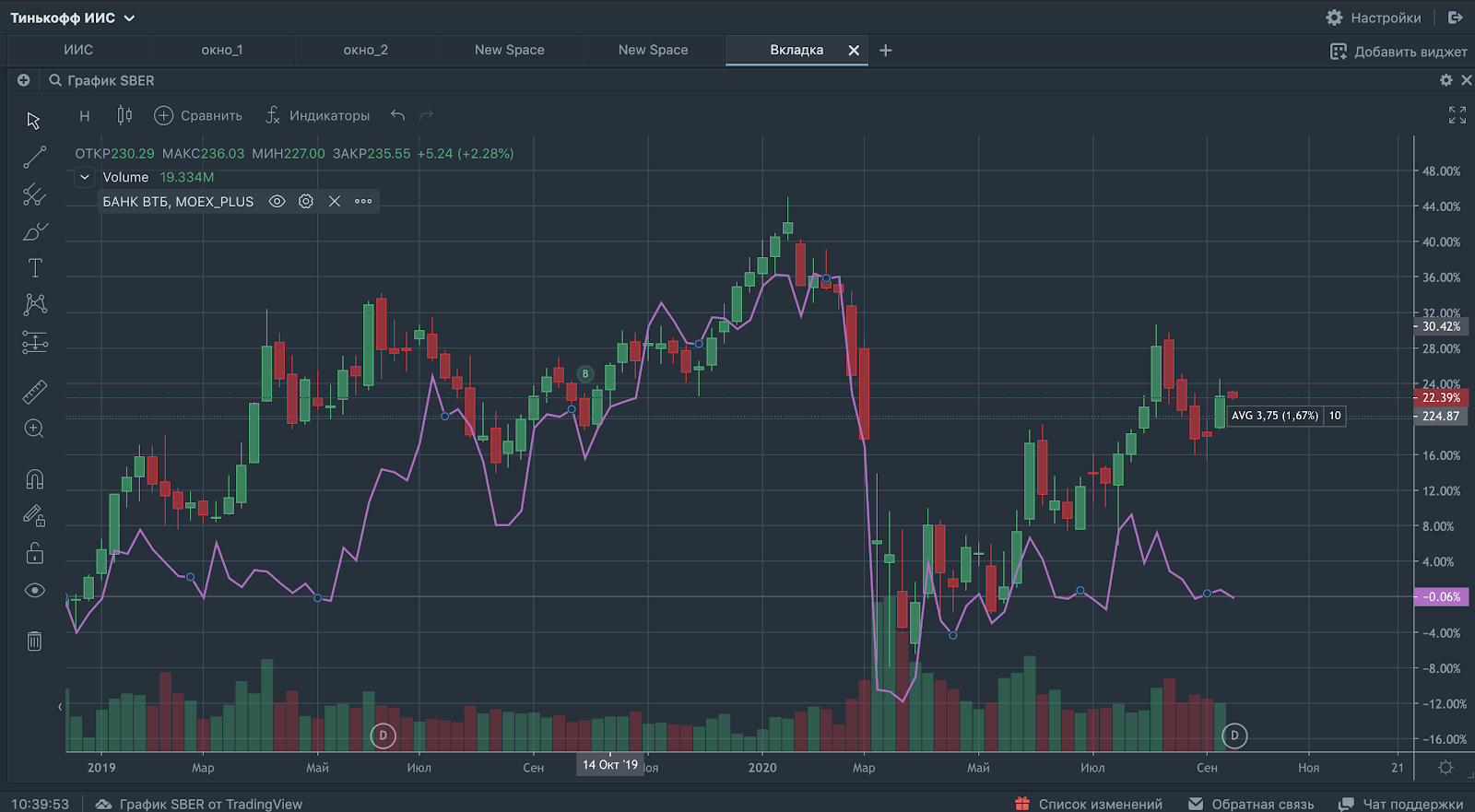Activate the zoom in tool
This screenshot has width=1475, height=812.
[x=34, y=429]
